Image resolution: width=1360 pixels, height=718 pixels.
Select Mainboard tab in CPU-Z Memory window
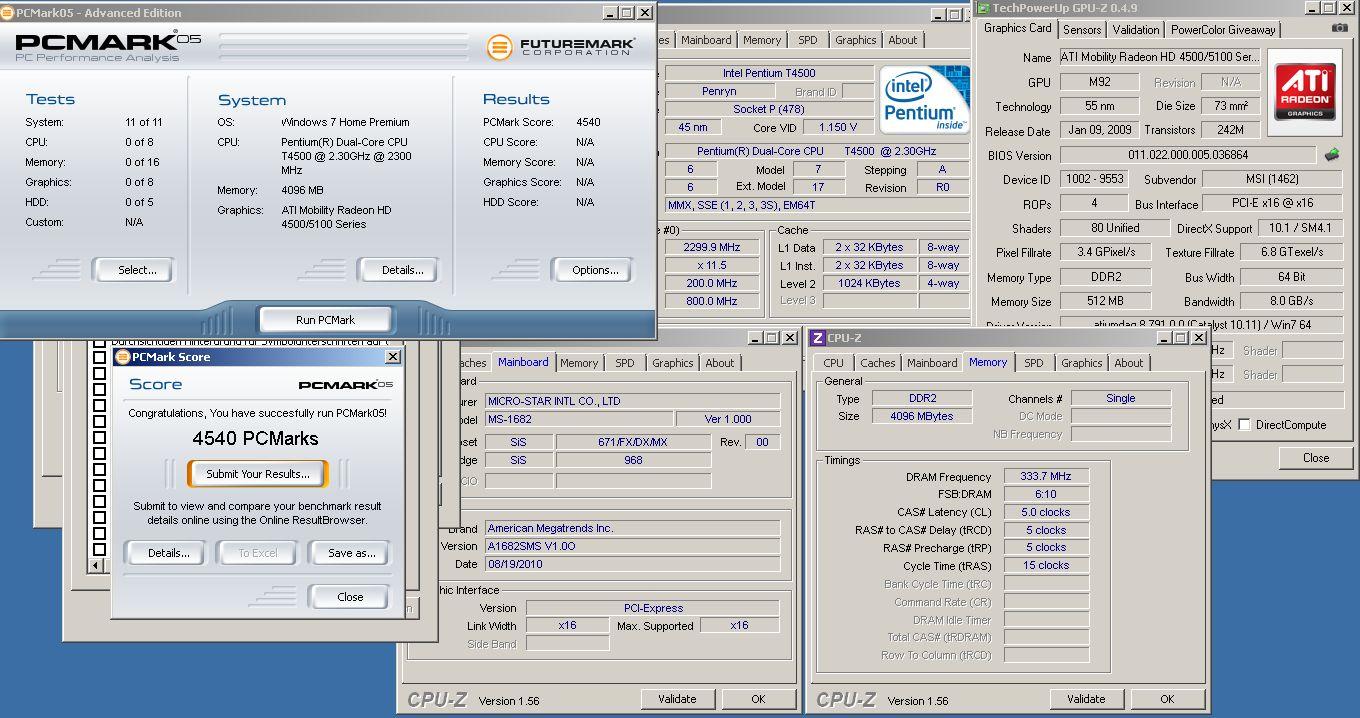click(932, 363)
